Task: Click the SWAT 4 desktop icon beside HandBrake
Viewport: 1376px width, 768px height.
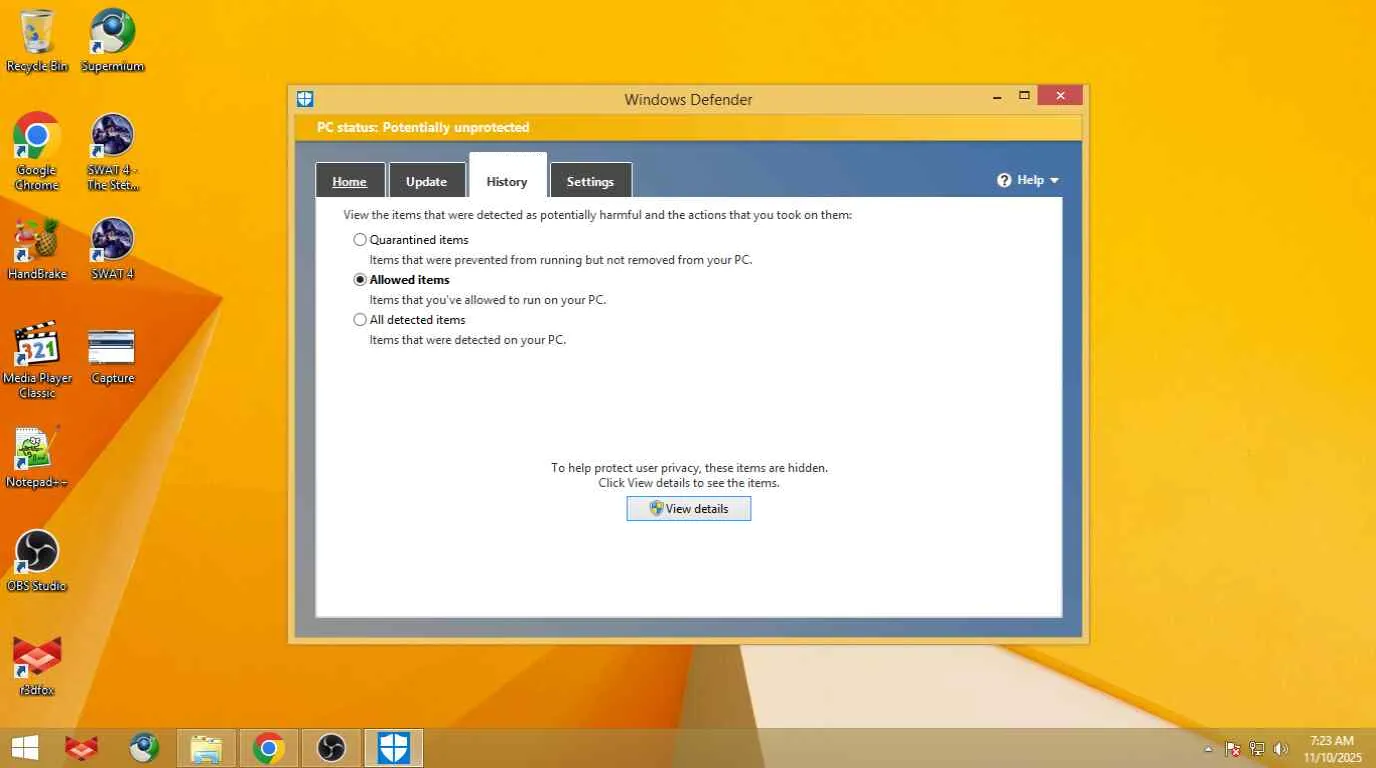Action: (x=112, y=249)
